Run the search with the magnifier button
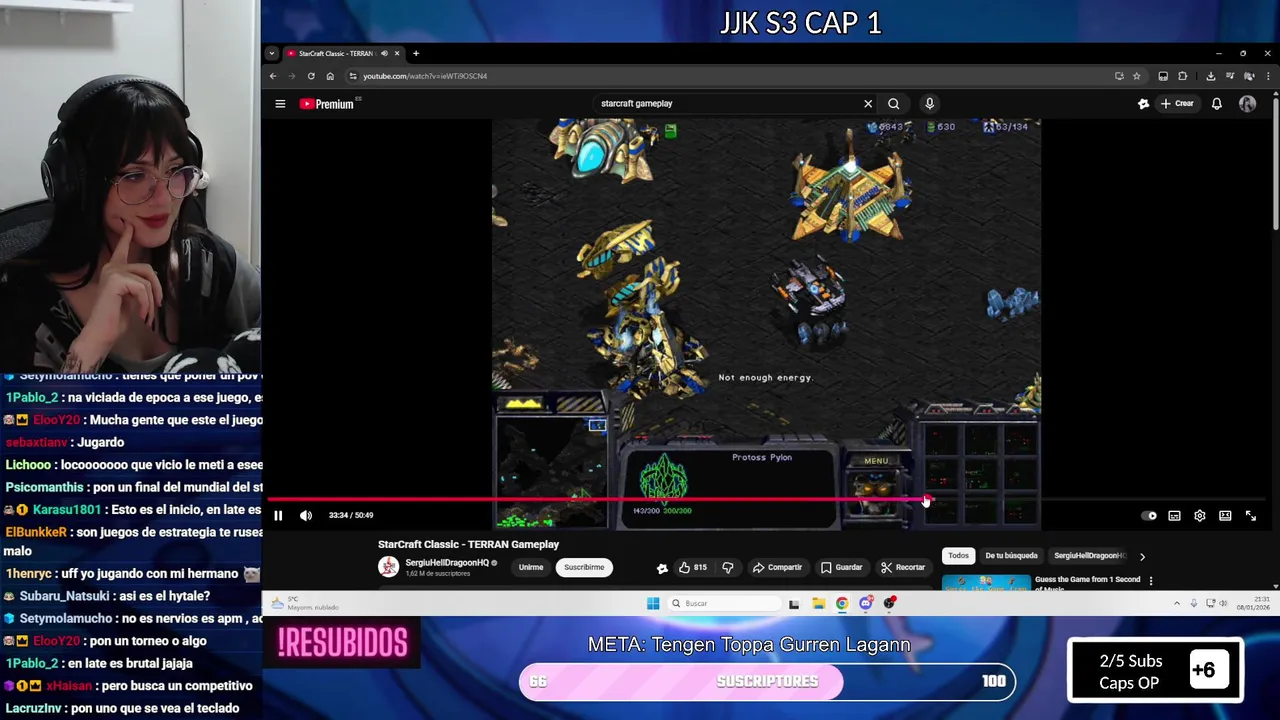Image resolution: width=1280 pixels, height=720 pixels. [894, 104]
